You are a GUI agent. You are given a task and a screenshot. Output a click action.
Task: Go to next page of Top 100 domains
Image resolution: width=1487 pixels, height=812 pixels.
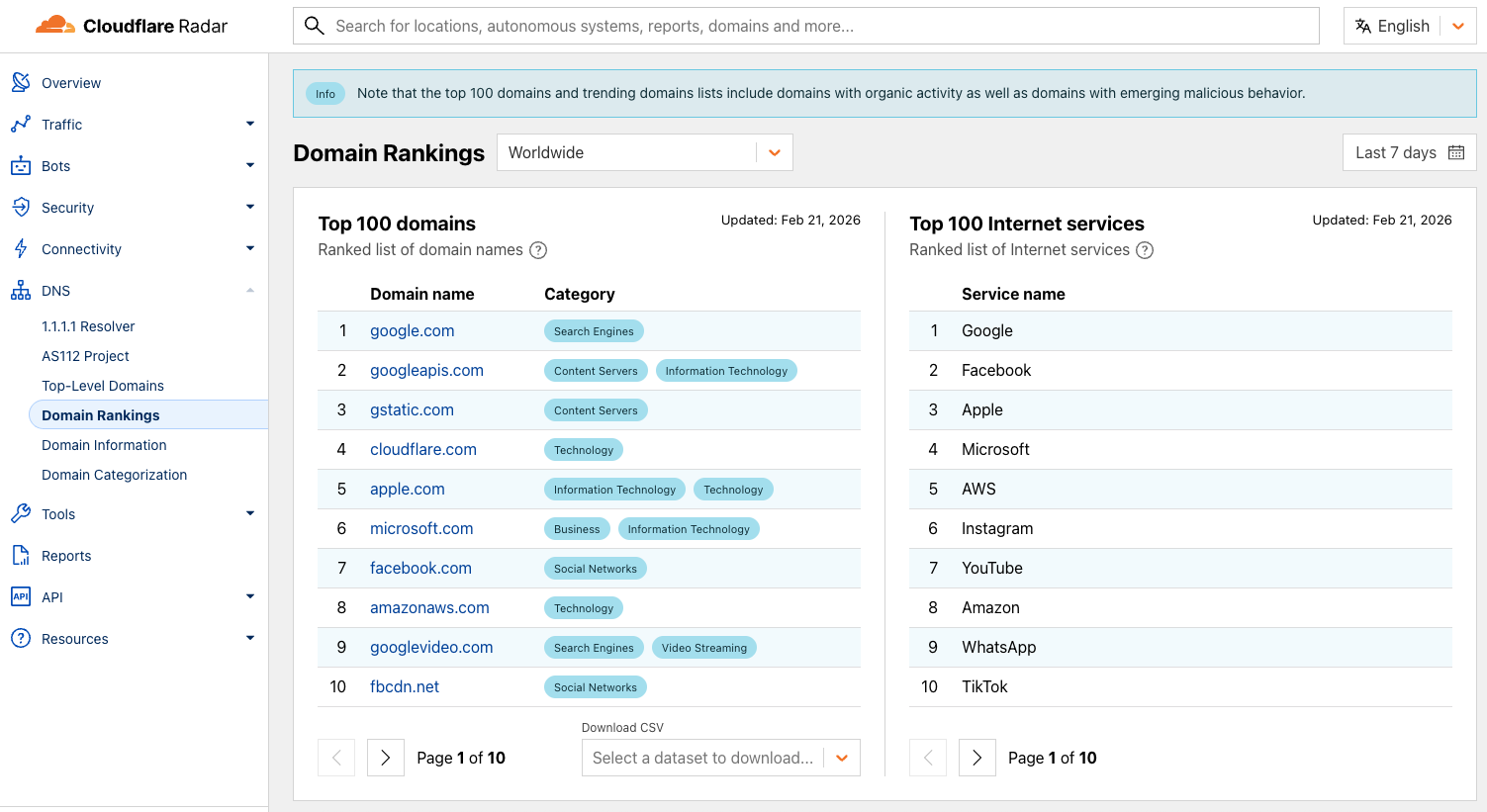(386, 758)
